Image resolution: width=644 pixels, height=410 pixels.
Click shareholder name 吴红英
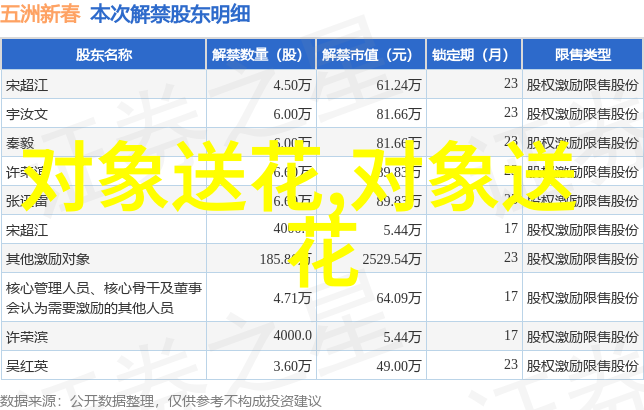click(27, 366)
